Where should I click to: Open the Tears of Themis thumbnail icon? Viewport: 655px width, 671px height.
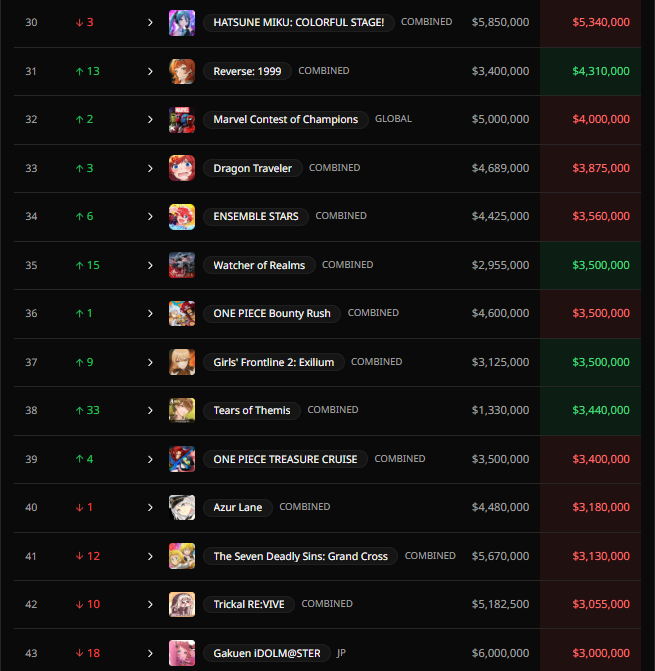(x=182, y=410)
